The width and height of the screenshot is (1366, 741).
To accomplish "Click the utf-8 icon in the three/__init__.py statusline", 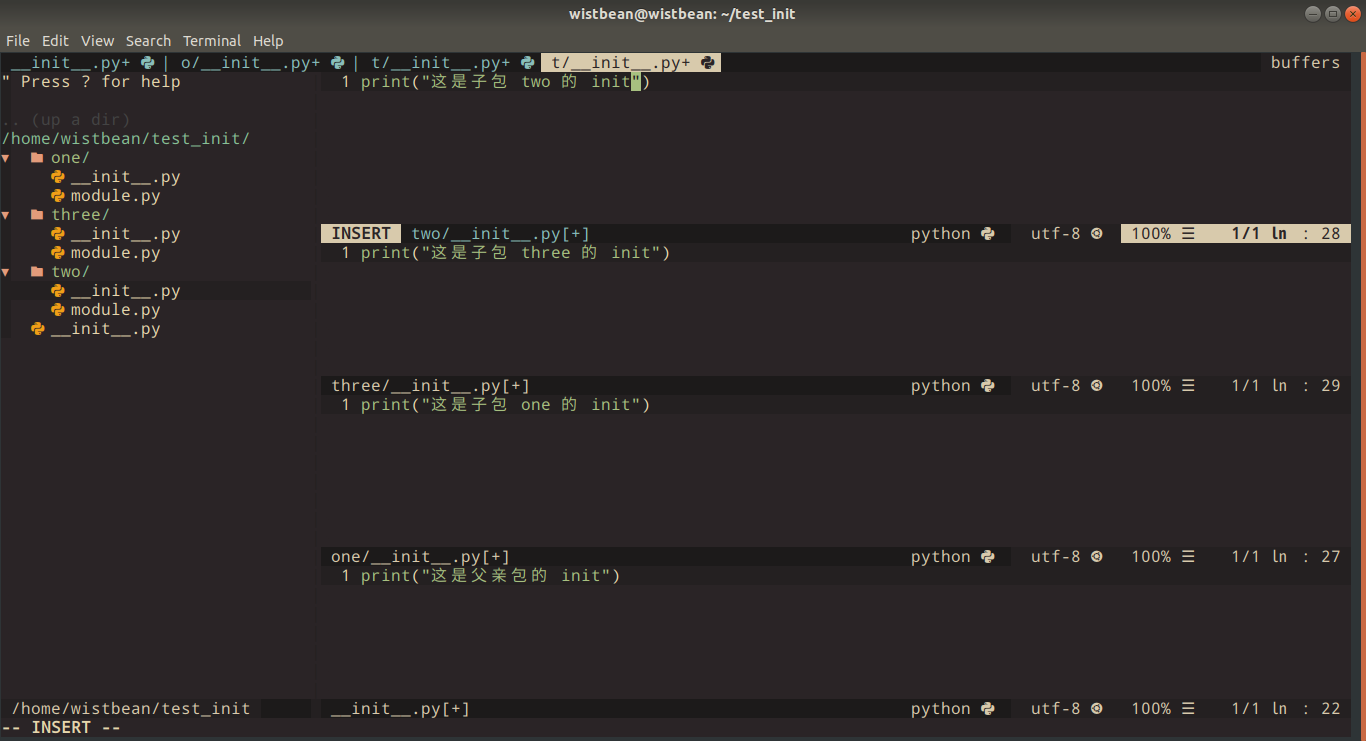I will pyautogui.click(x=1096, y=385).
